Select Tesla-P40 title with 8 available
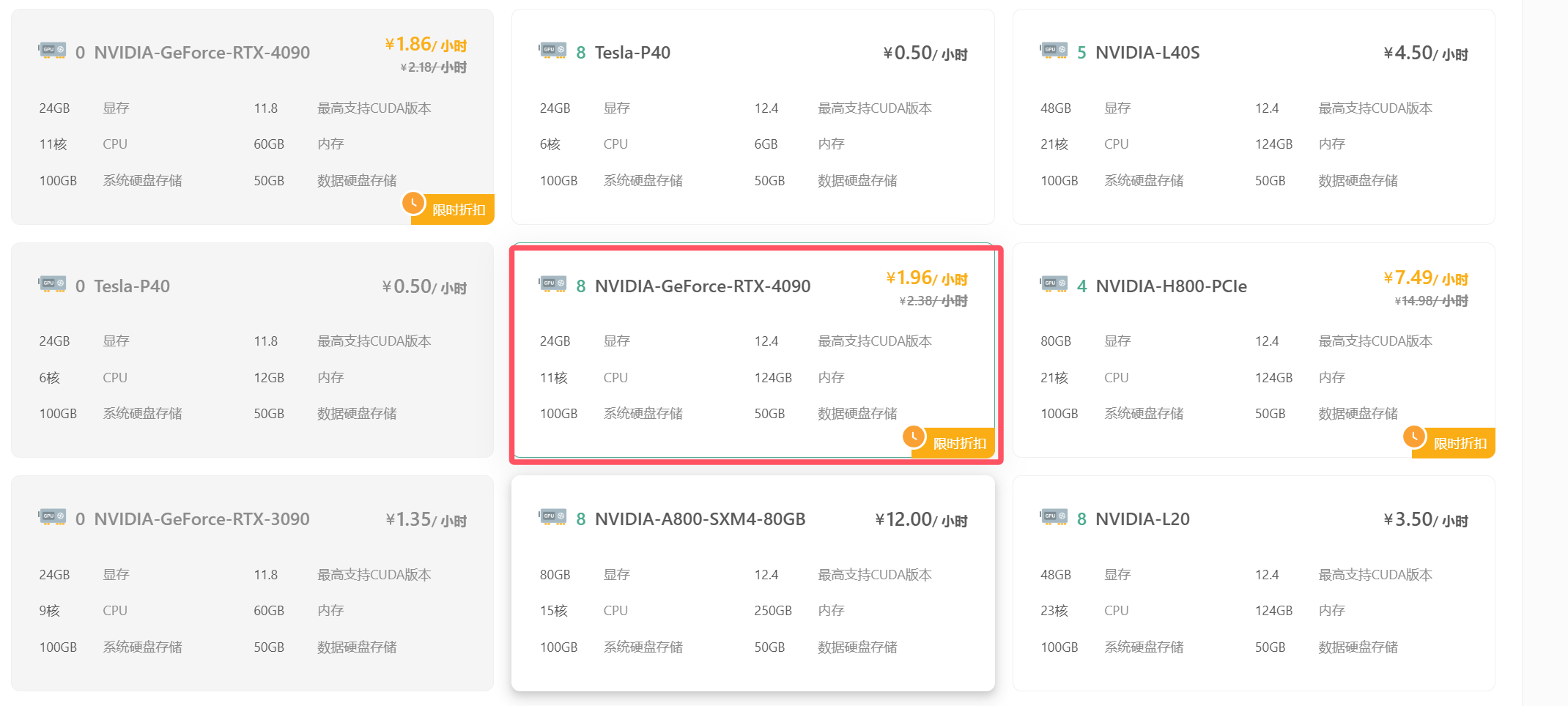The image size is (1568, 706). pos(632,53)
